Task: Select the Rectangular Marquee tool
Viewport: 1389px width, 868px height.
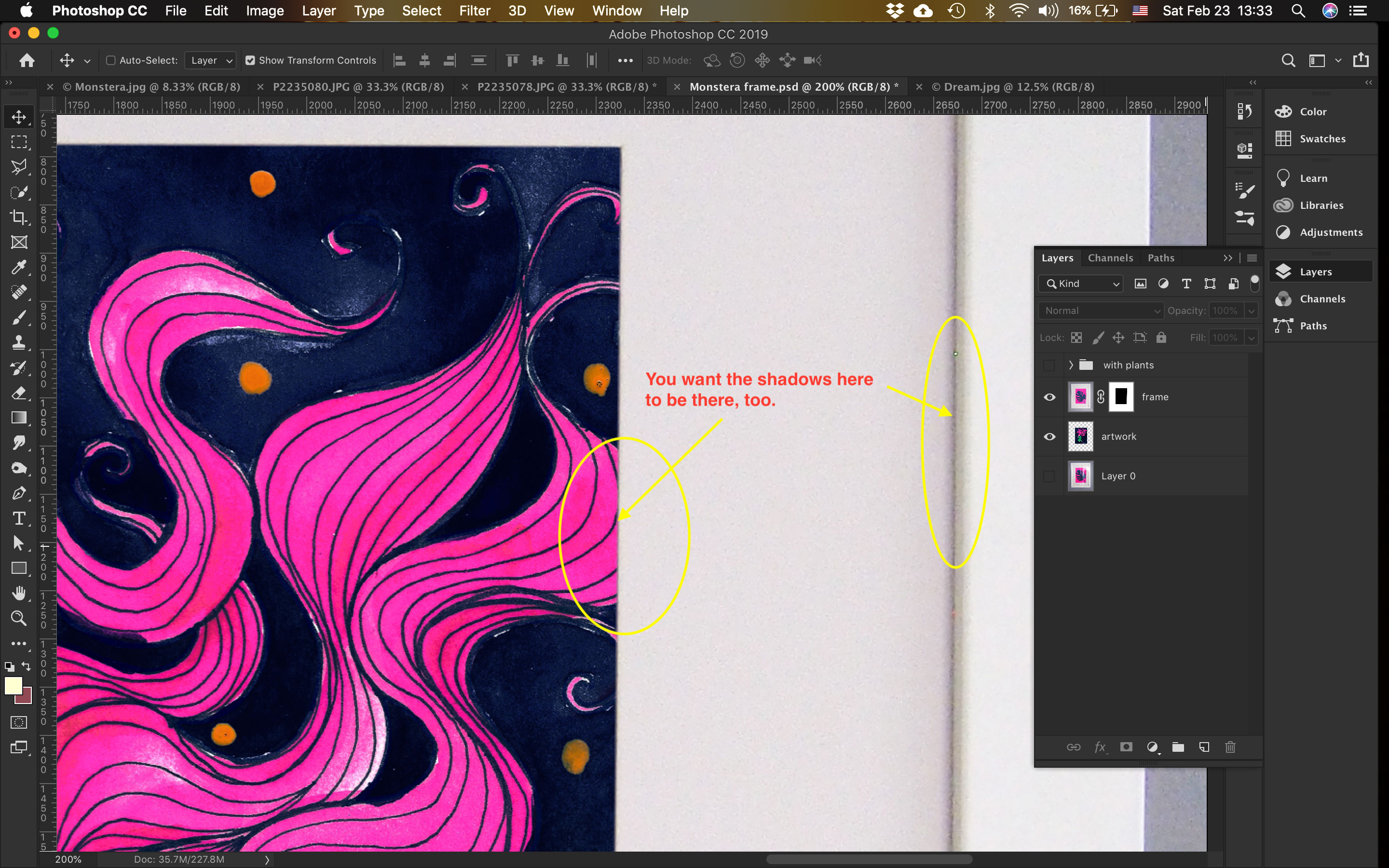Action: point(19,141)
